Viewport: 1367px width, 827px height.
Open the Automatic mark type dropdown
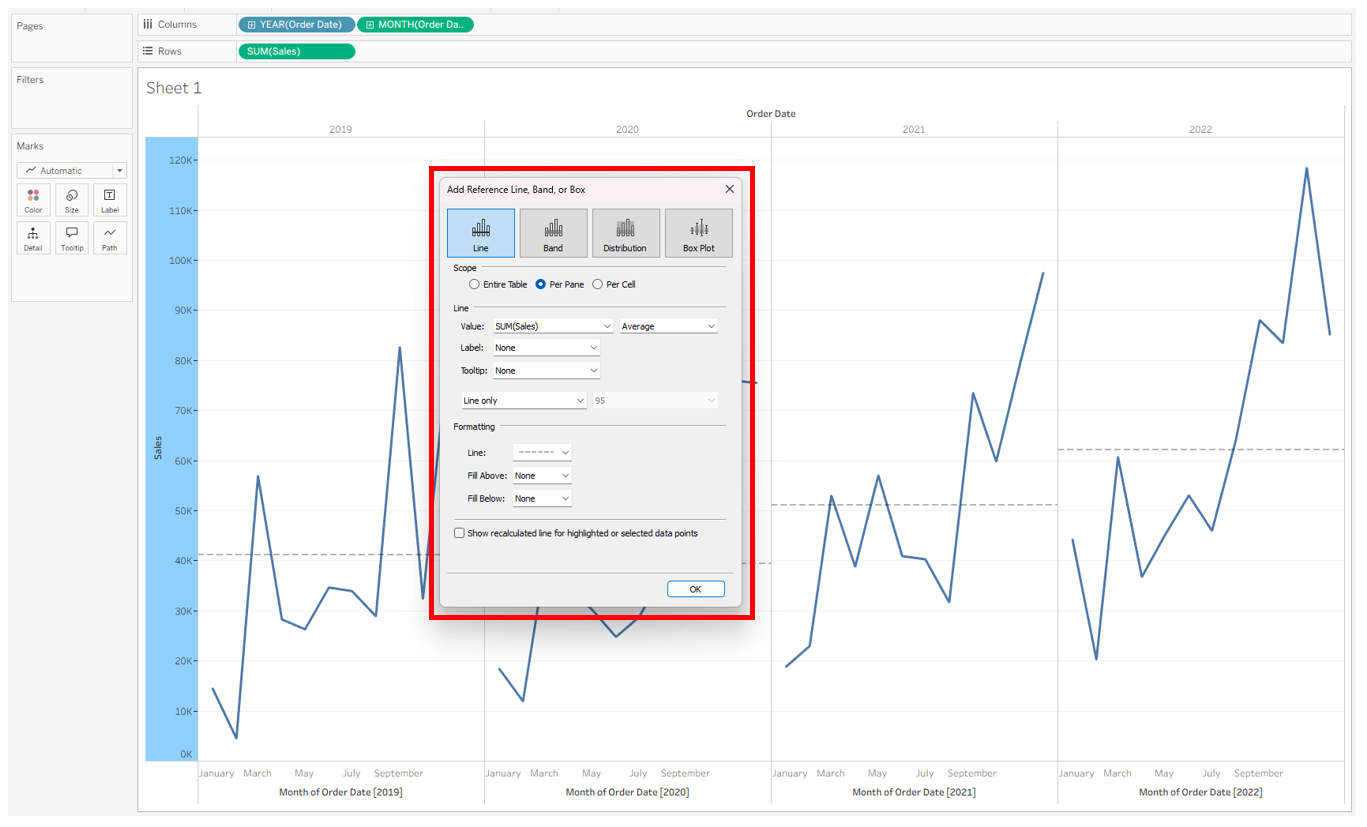click(72, 171)
